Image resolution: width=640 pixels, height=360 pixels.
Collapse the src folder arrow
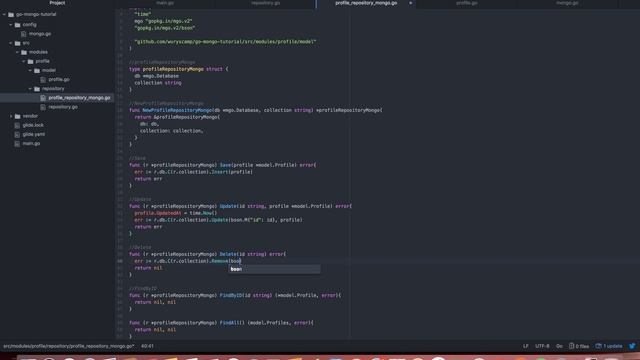[11, 43]
